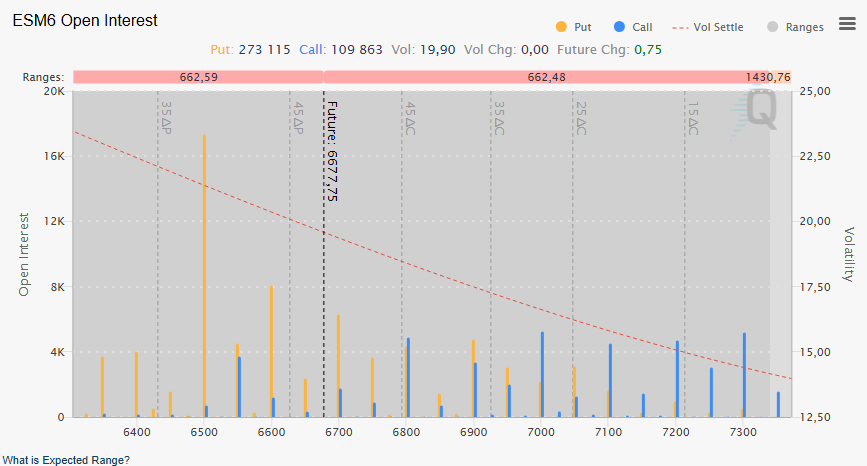Toggle Vol Settle line via legend text
The width and height of the screenshot is (867, 466).
(718, 27)
